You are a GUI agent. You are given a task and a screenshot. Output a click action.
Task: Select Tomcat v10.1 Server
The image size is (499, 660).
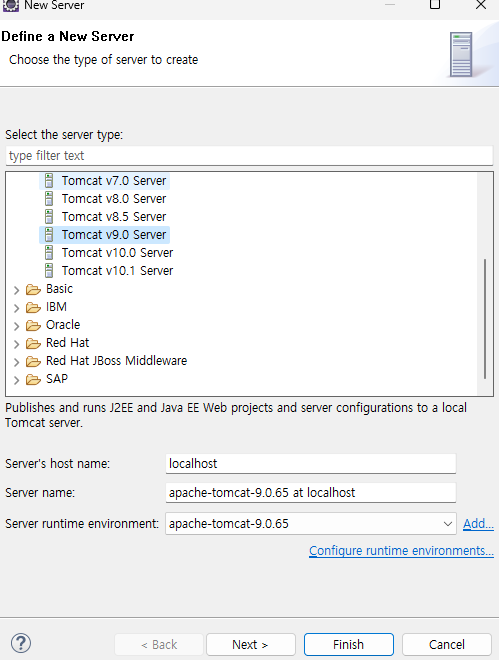(x=117, y=271)
